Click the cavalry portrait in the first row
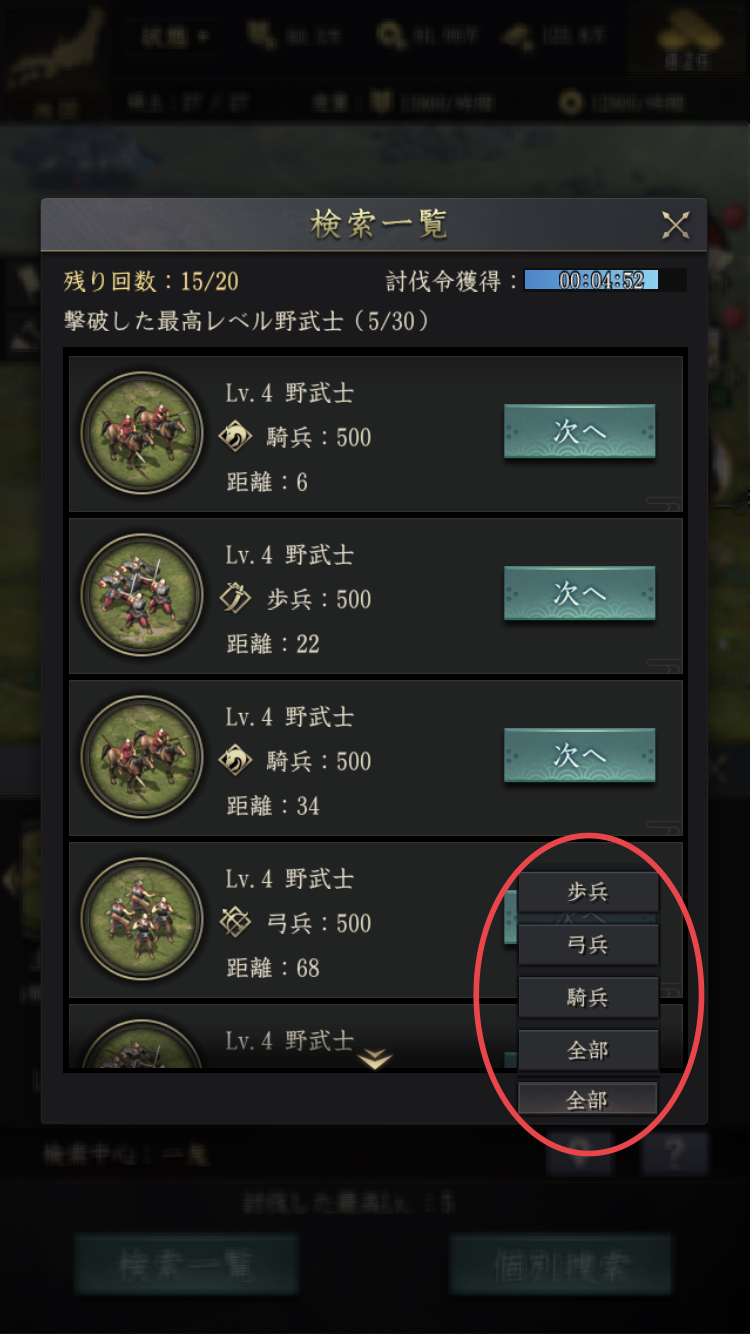 [142, 434]
